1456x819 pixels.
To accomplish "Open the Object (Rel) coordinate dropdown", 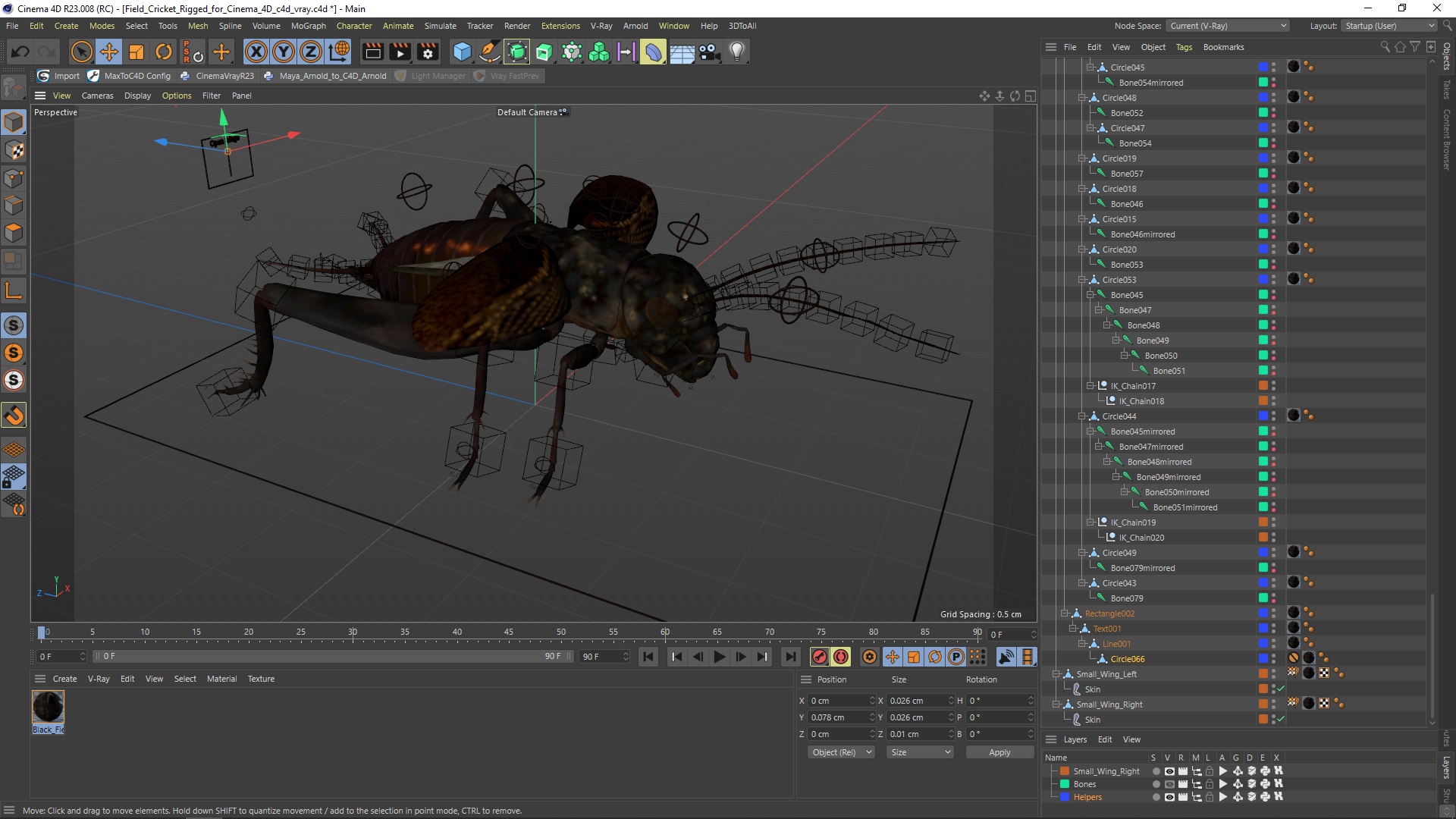I will 841,752.
